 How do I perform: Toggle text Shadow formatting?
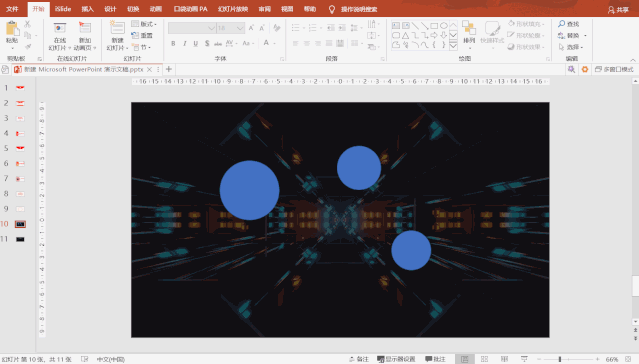(x=207, y=43)
